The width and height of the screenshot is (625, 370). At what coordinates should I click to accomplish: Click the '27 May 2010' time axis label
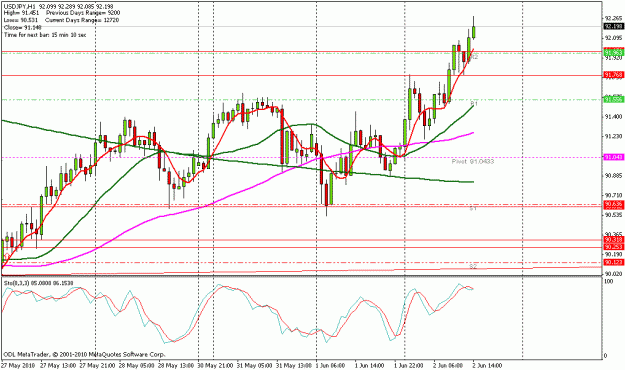click(x=18, y=365)
